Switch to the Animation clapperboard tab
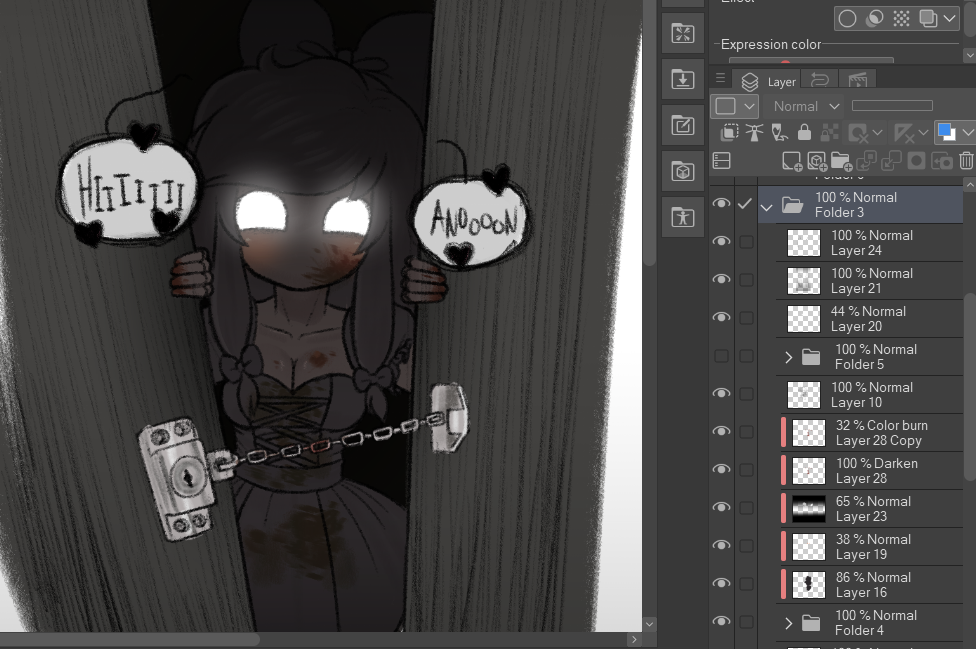The width and height of the screenshot is (976, 649). click(857, 80)
